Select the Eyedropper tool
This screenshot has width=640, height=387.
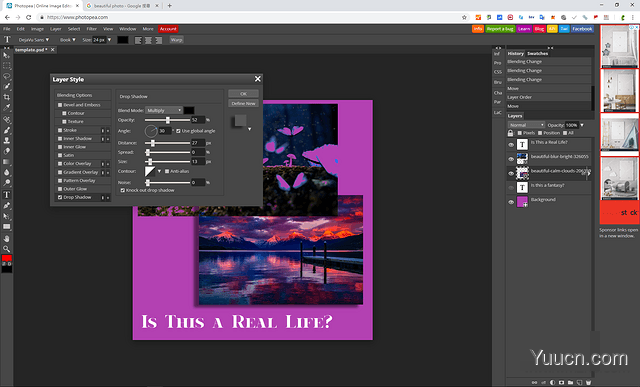click(6, 107)
